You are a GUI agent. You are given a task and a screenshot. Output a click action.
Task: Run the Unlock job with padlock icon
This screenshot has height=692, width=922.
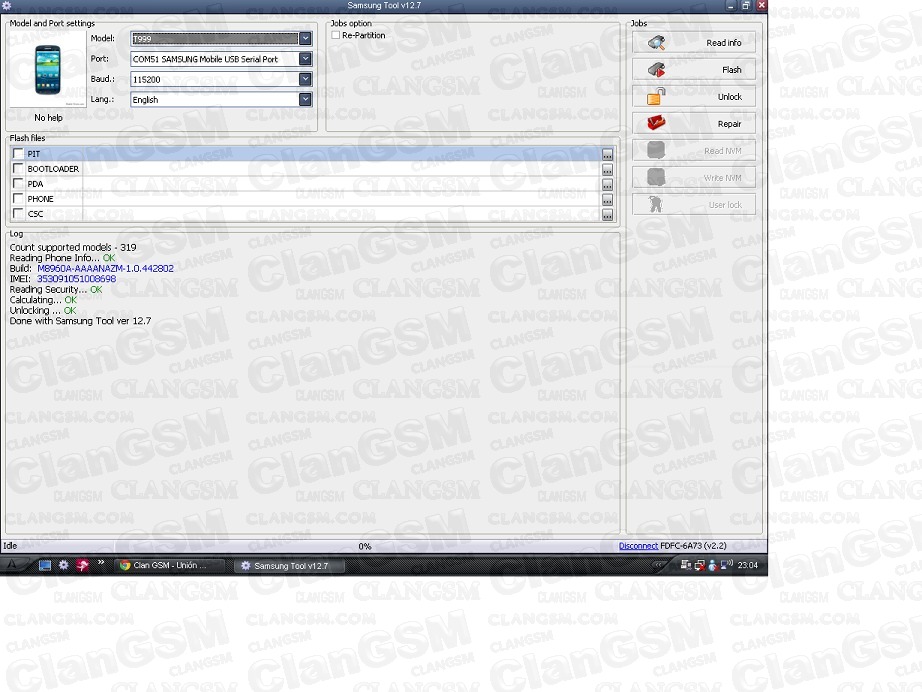[x=694, y=97]
